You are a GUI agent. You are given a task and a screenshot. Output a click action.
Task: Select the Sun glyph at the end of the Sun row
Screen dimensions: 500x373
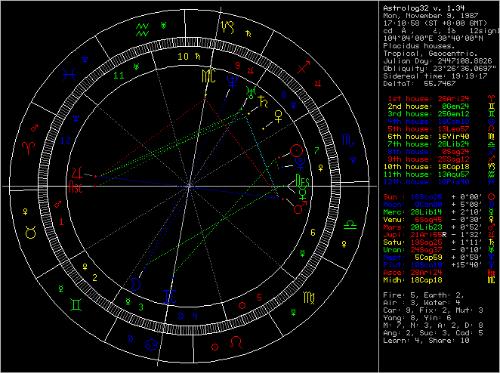point(491,197)
